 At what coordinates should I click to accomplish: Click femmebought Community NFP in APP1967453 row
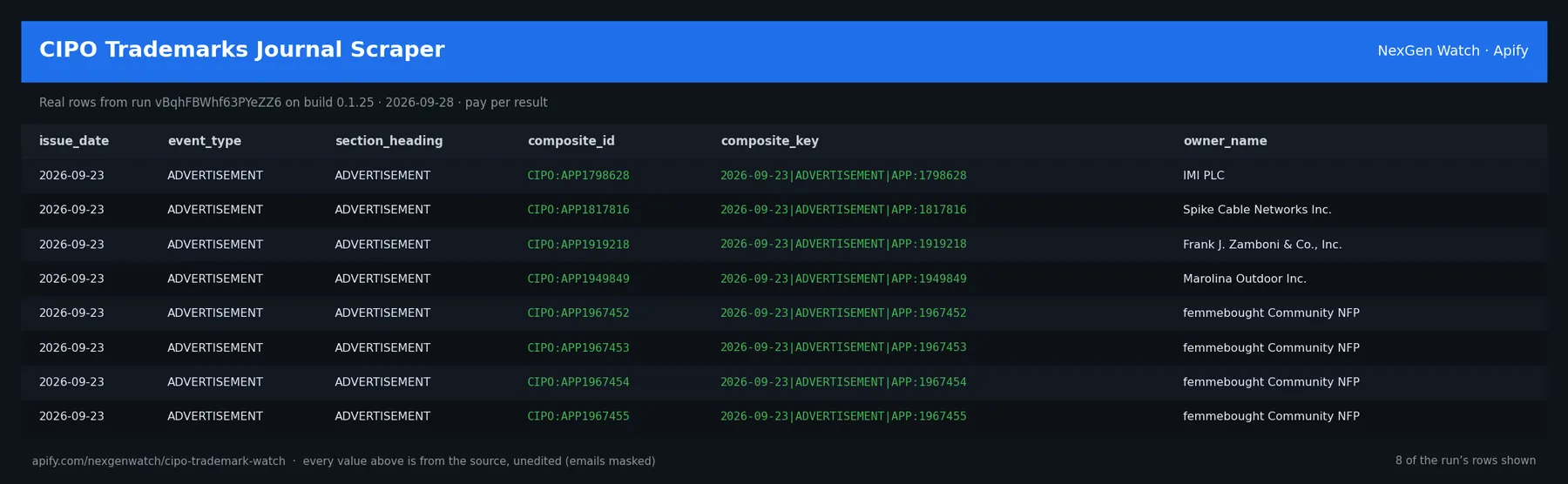click(1271, 347)
